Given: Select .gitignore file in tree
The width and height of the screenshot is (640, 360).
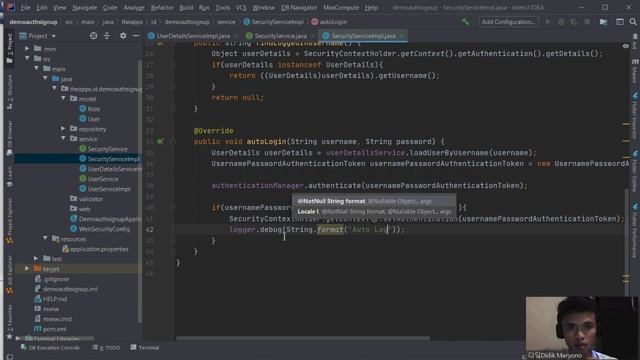Looking at the screenshot, I should point(56,279).
